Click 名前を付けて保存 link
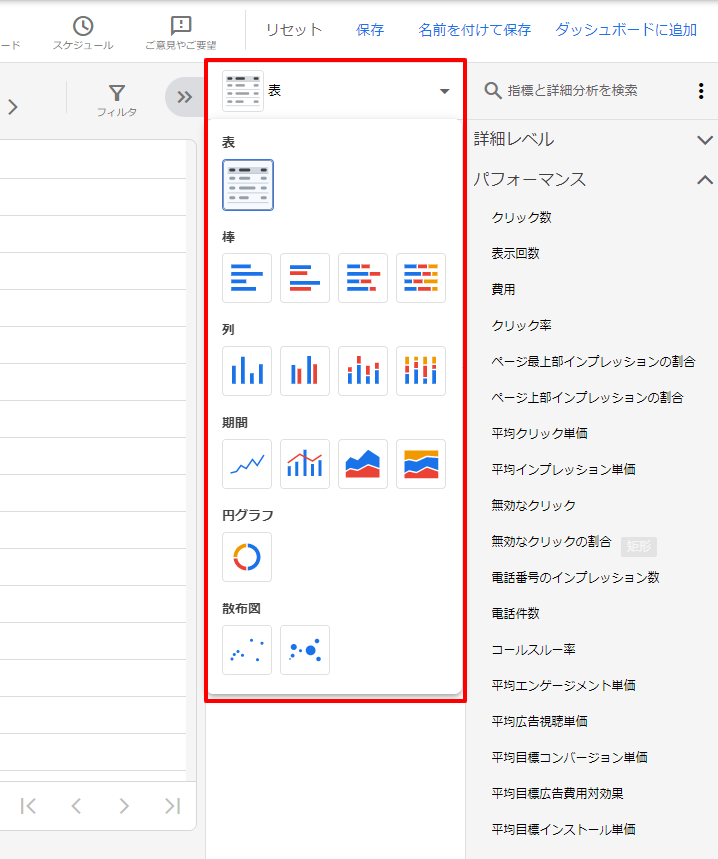Screen dimensions: 718x859 tap(475, 30)
